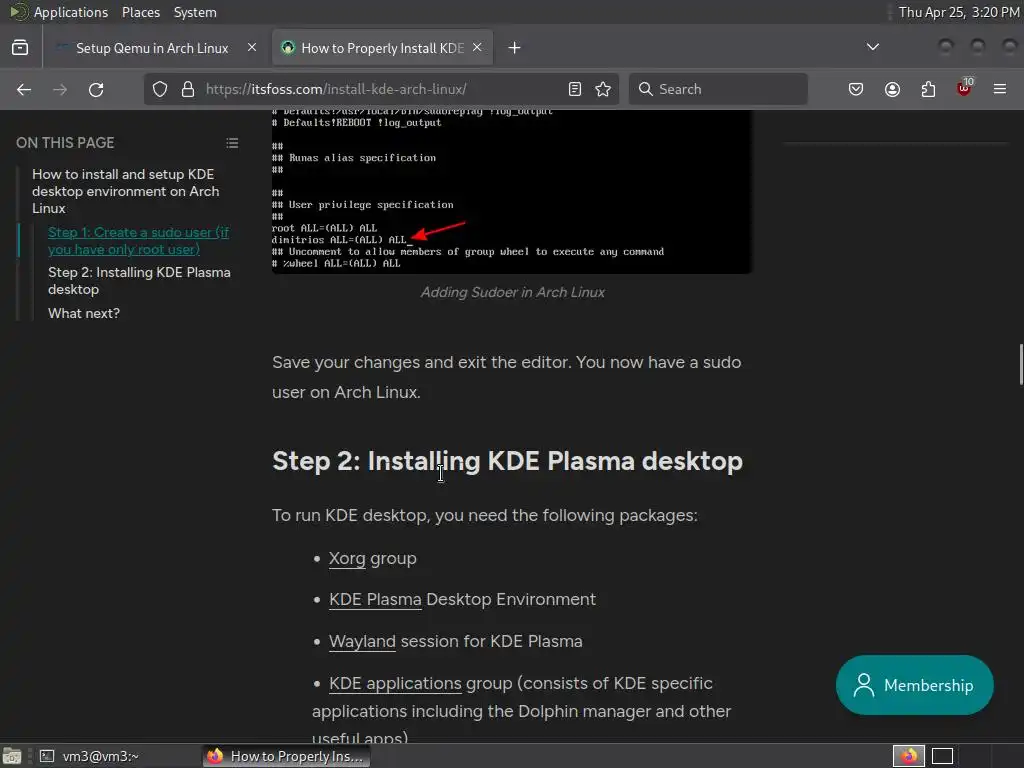1024x768 pixels.
Task: Reload the current page
Action: [x=96, y=89]
